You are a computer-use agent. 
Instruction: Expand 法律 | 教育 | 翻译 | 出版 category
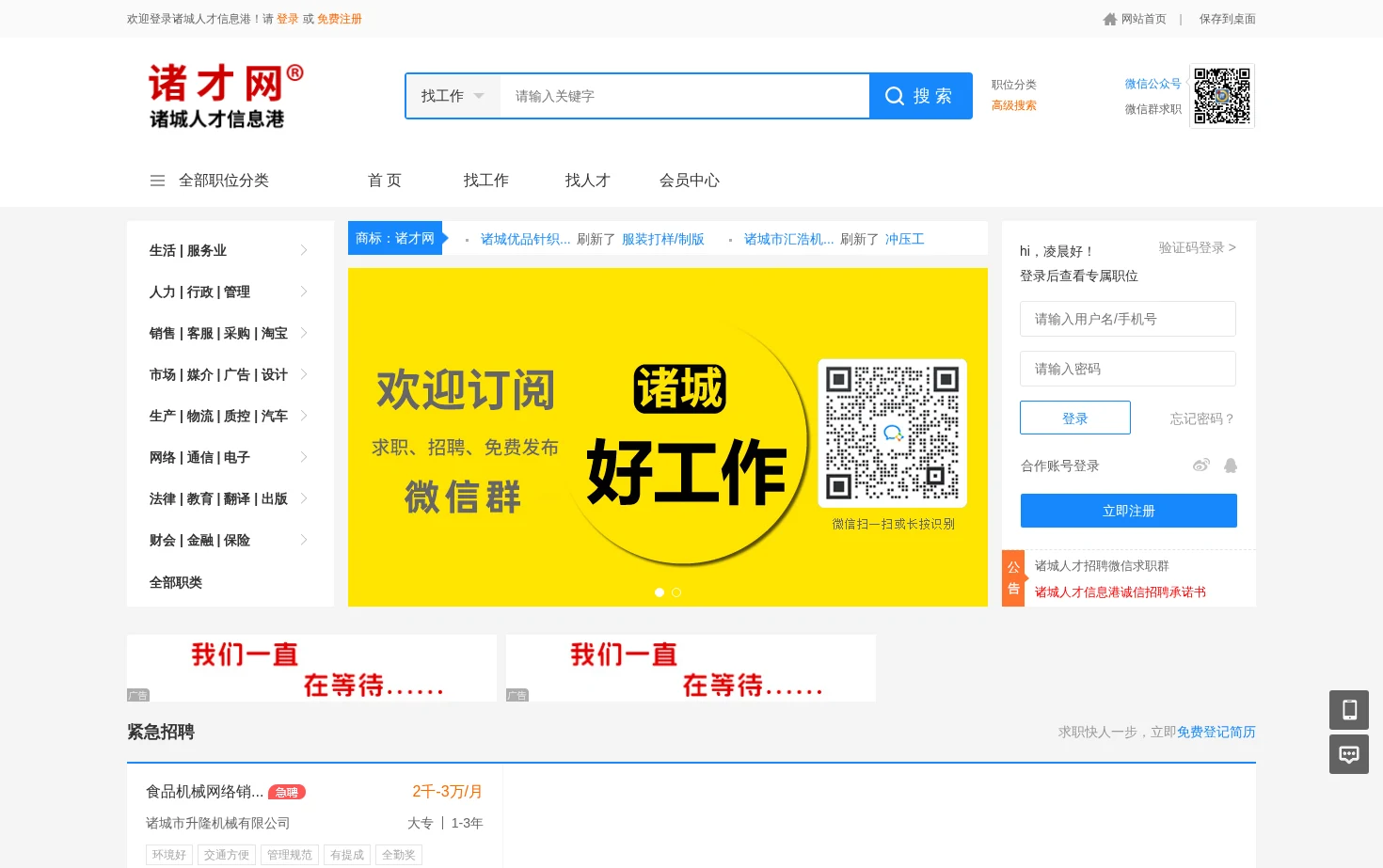click(x=230, y=498)
